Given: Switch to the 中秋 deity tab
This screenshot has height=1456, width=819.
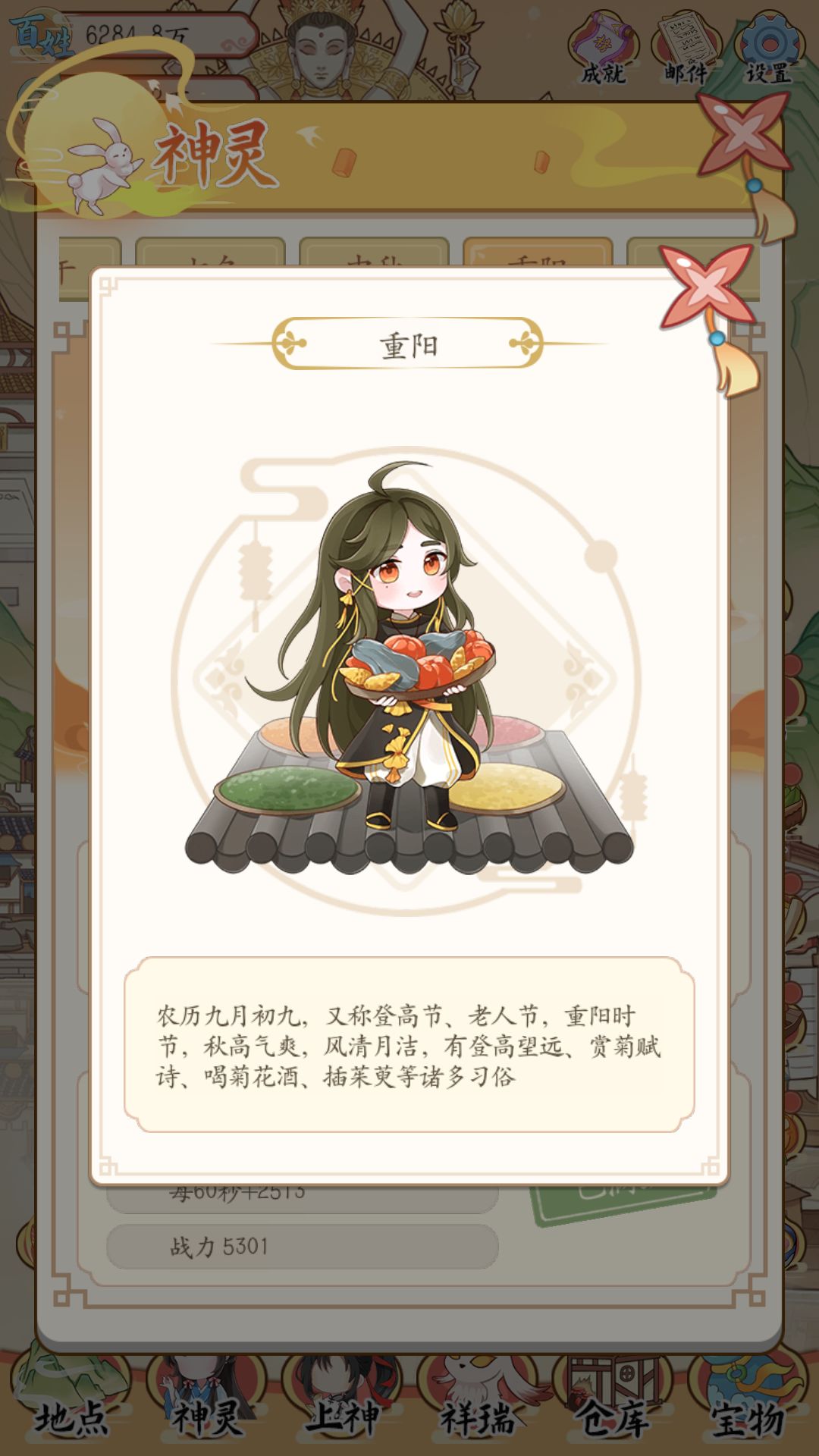Looking at the screenshot, I should [374, 253].
